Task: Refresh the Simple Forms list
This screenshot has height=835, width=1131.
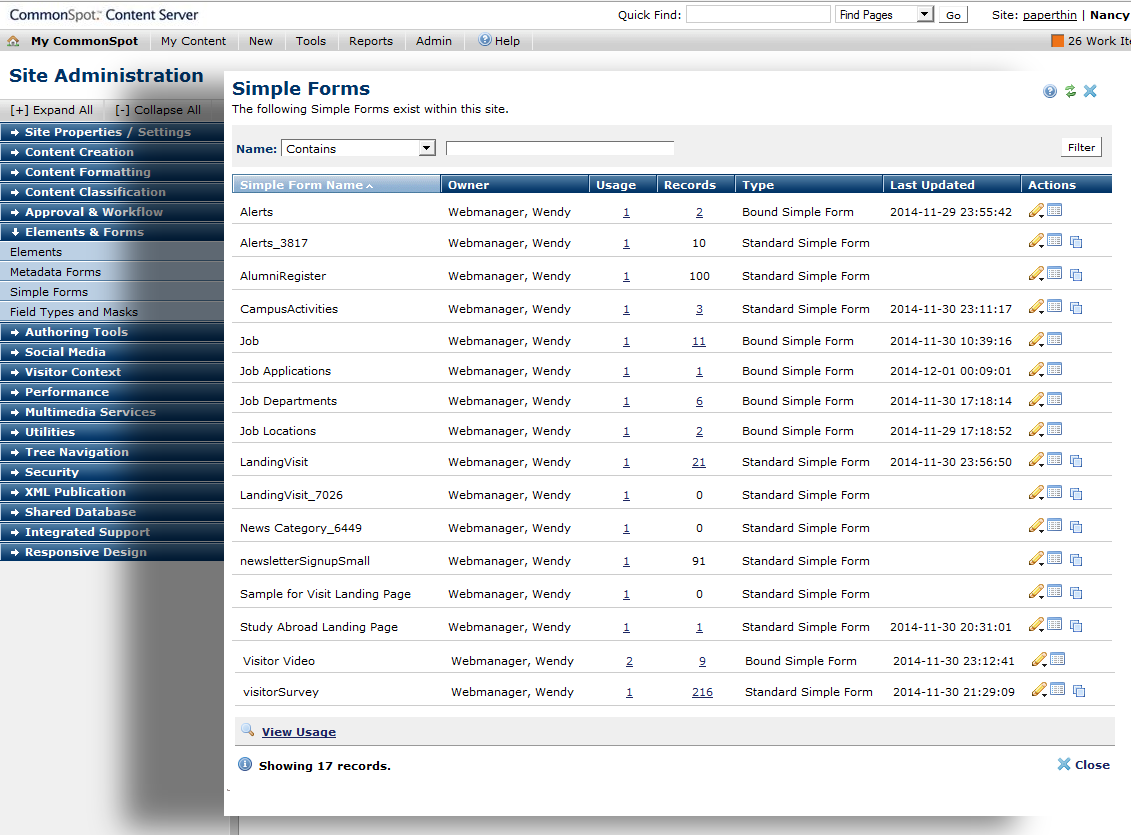Action: (x=1070, y=91)
